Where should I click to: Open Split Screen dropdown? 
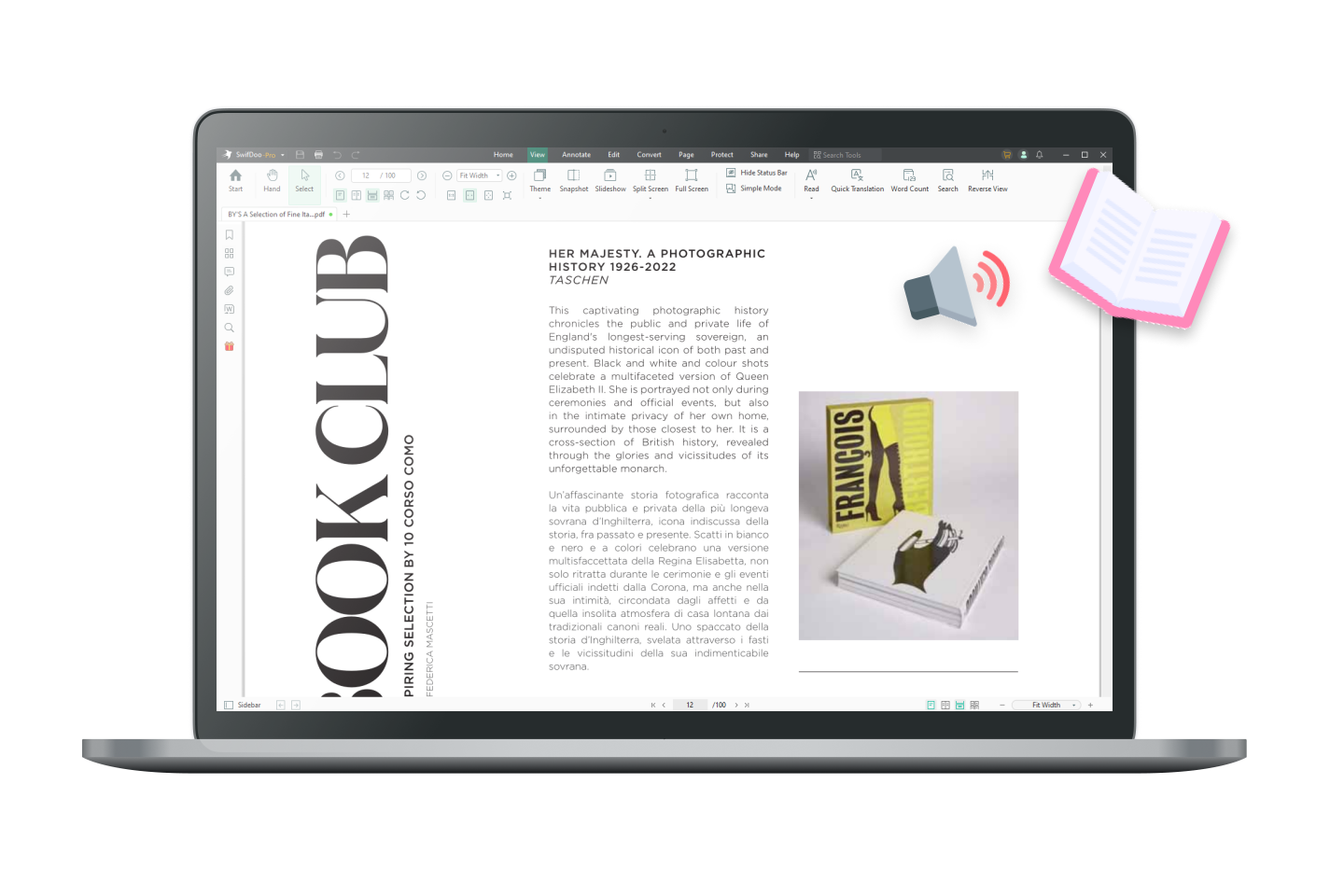coord(651,182)
